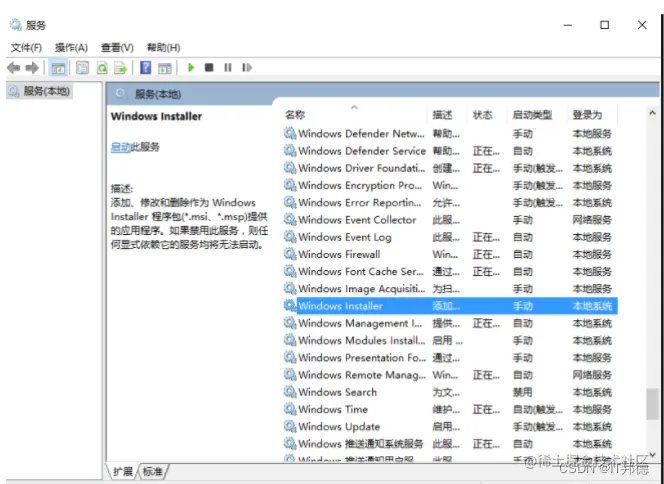Click the Windows Installer heading in details pane

click(x=156, y=116)
